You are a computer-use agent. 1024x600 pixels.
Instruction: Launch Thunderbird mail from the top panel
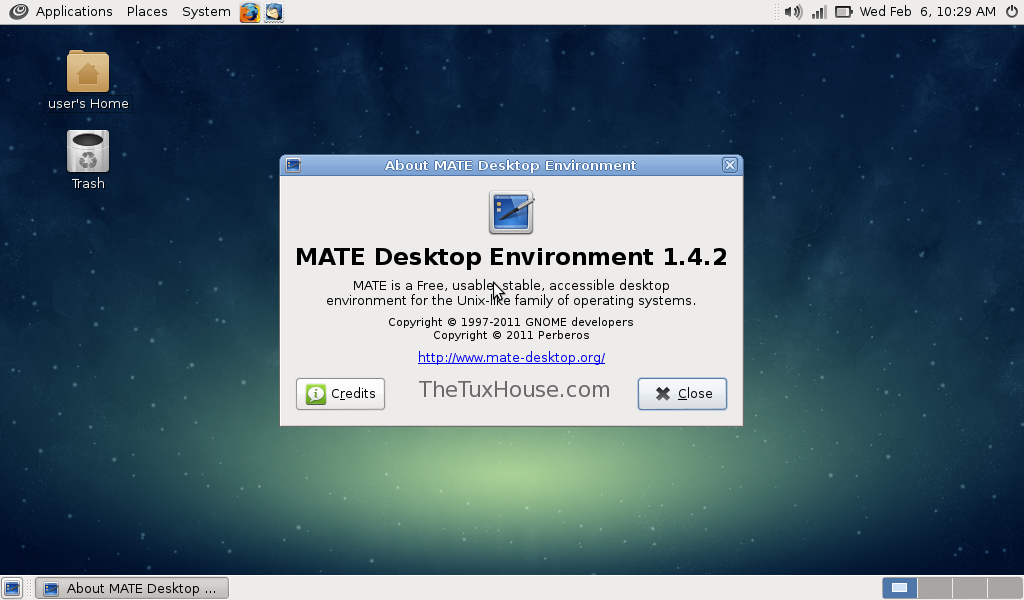pos(273,12)
